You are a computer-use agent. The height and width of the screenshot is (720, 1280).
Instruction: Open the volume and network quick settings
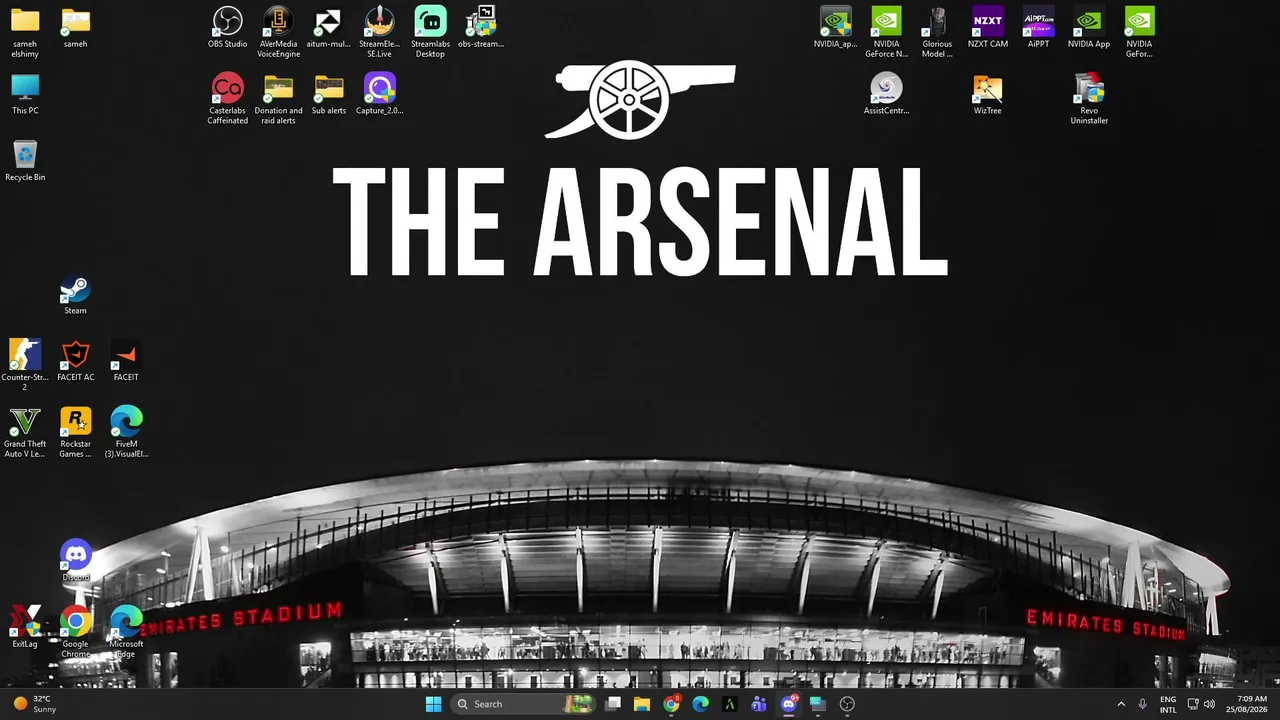[x=1201, y=704]
